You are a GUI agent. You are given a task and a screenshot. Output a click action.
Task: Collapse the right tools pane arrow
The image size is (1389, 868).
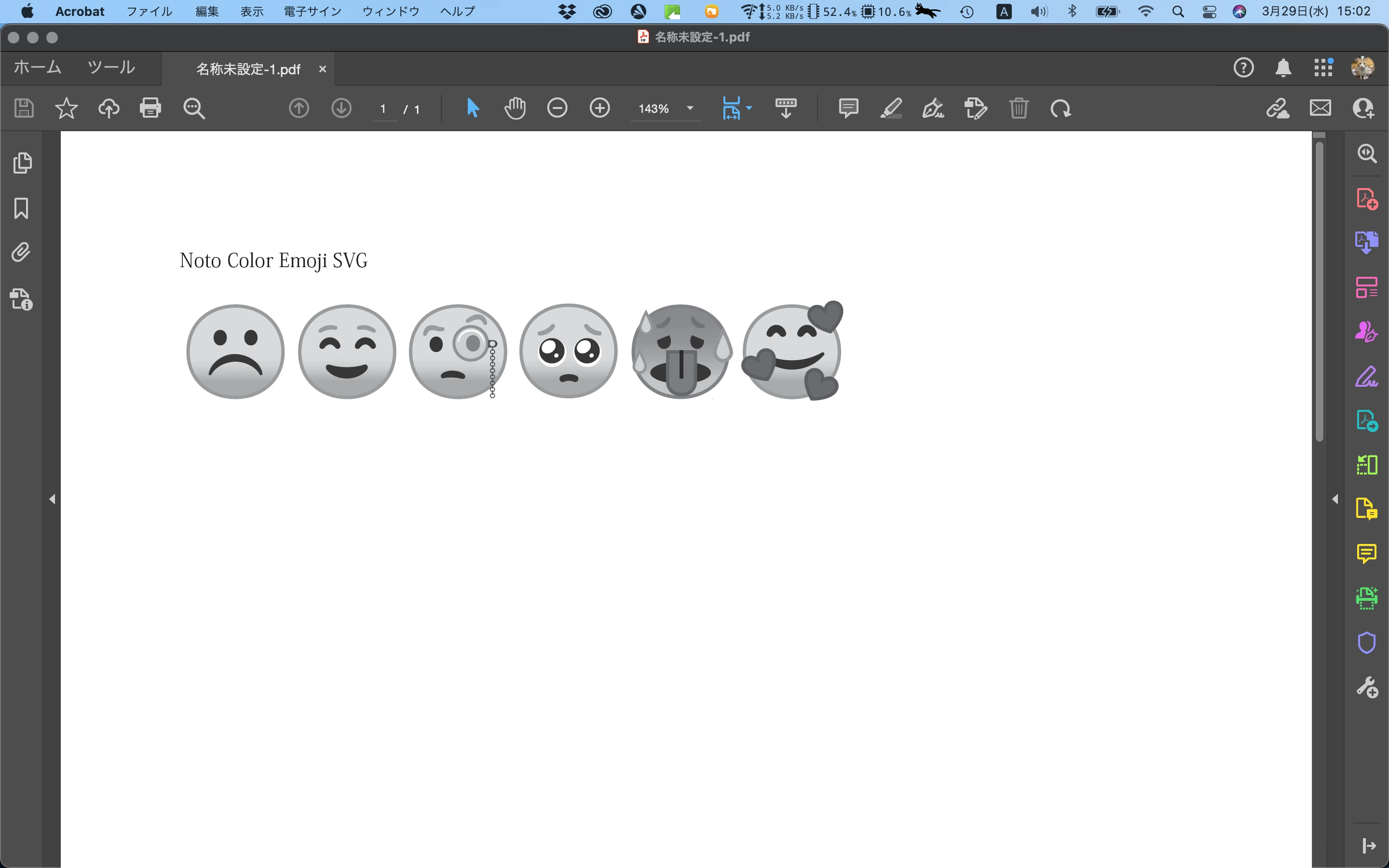[1335, 499]
